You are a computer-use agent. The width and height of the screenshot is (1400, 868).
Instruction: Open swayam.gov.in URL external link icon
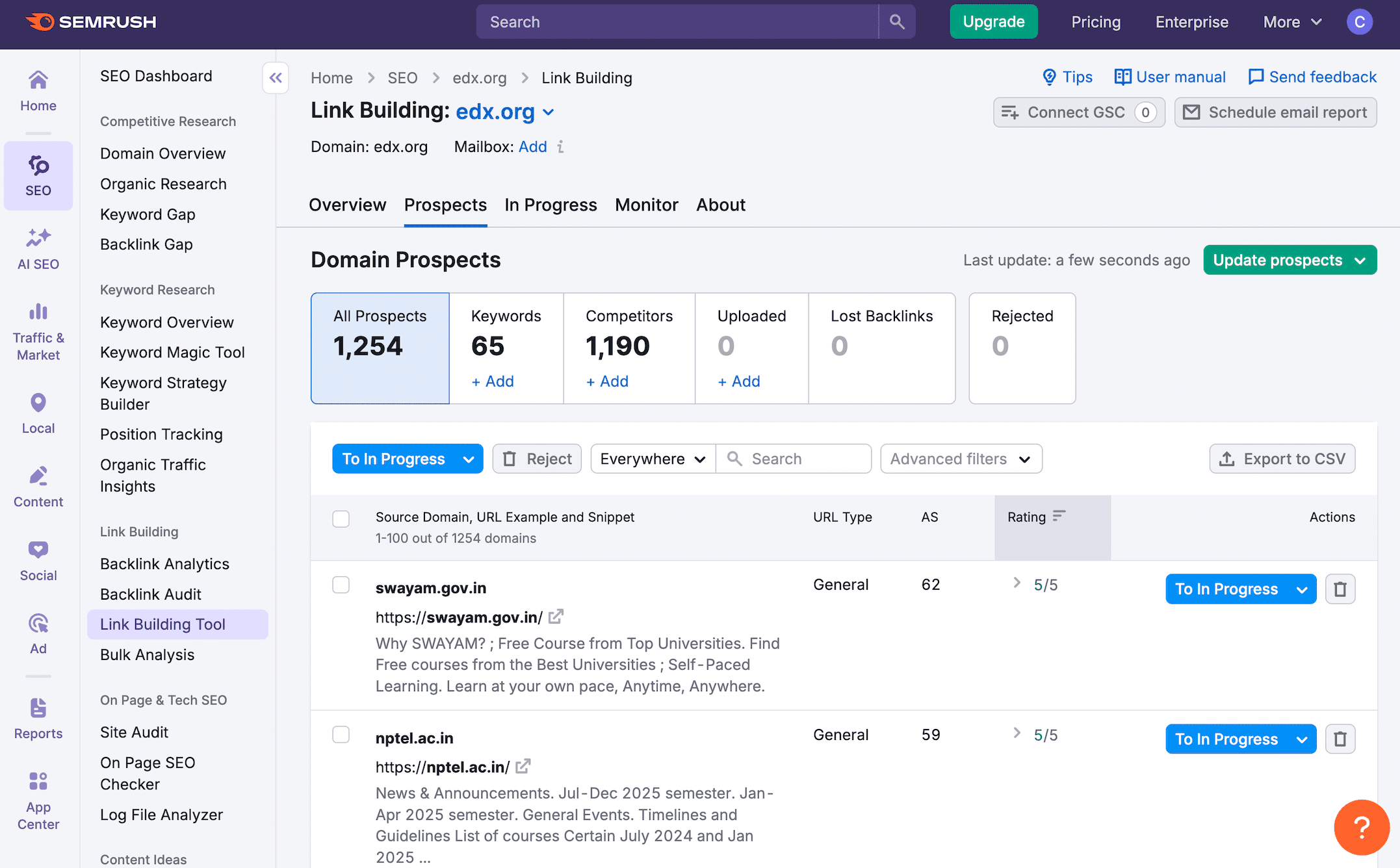pyautogui.click(x=556, y=617)
